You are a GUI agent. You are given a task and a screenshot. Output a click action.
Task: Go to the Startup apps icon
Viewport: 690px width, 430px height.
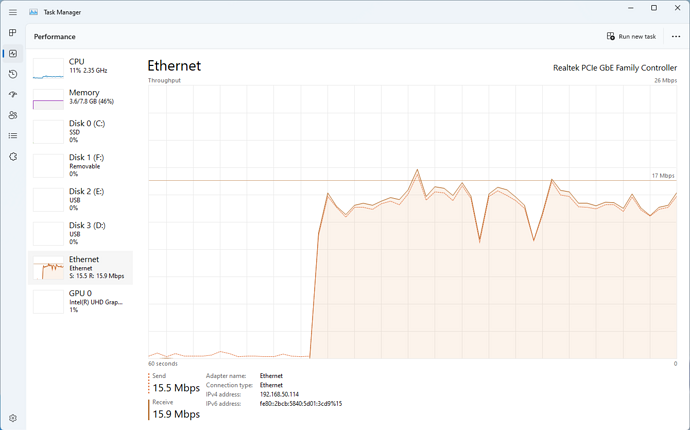13,95
